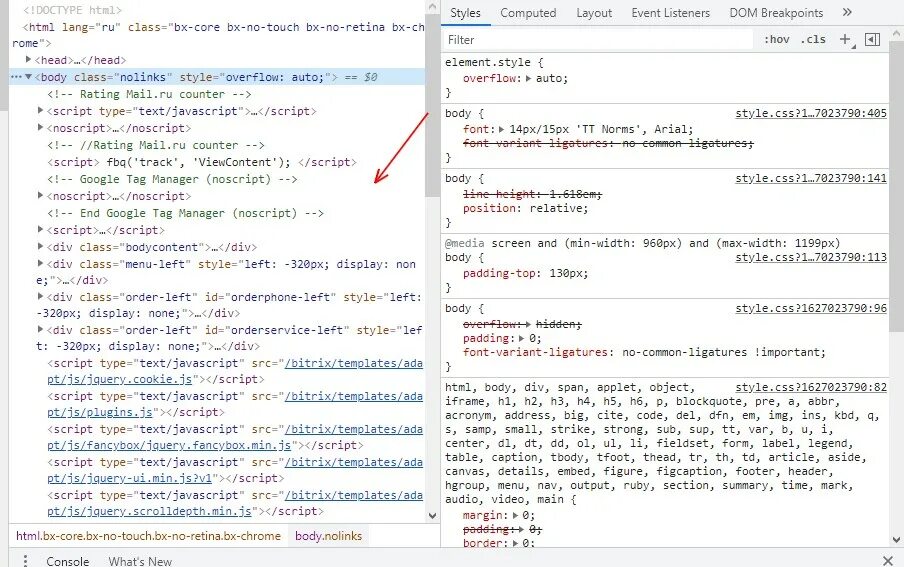Follow the jquery.scrolldepth.min.js src link
This screenshot has width=904, height=567.
149,510
